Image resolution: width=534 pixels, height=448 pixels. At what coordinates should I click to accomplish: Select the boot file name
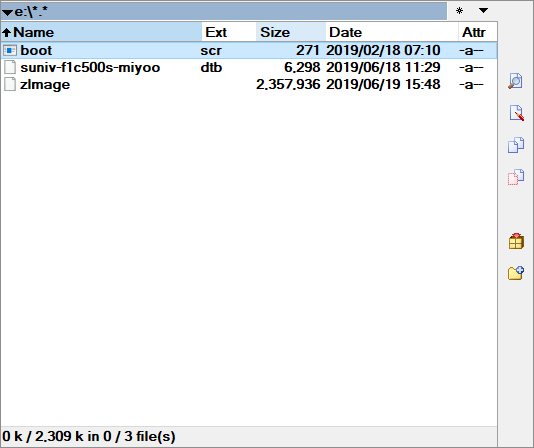point(36,50)
